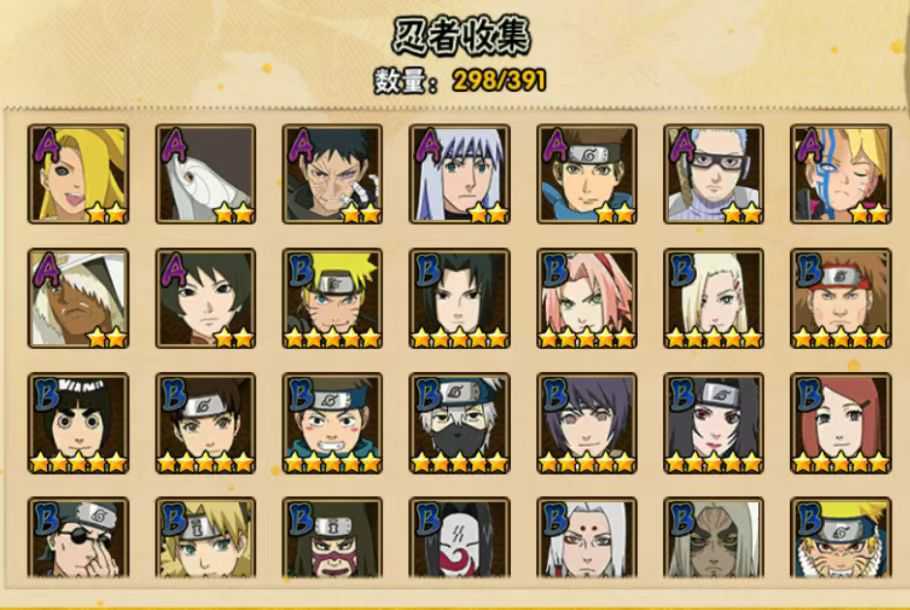Choose the sunglasses-wearing B-rank ninja
This screenshot has width=910, height=610.
click(x=78, y=537)
